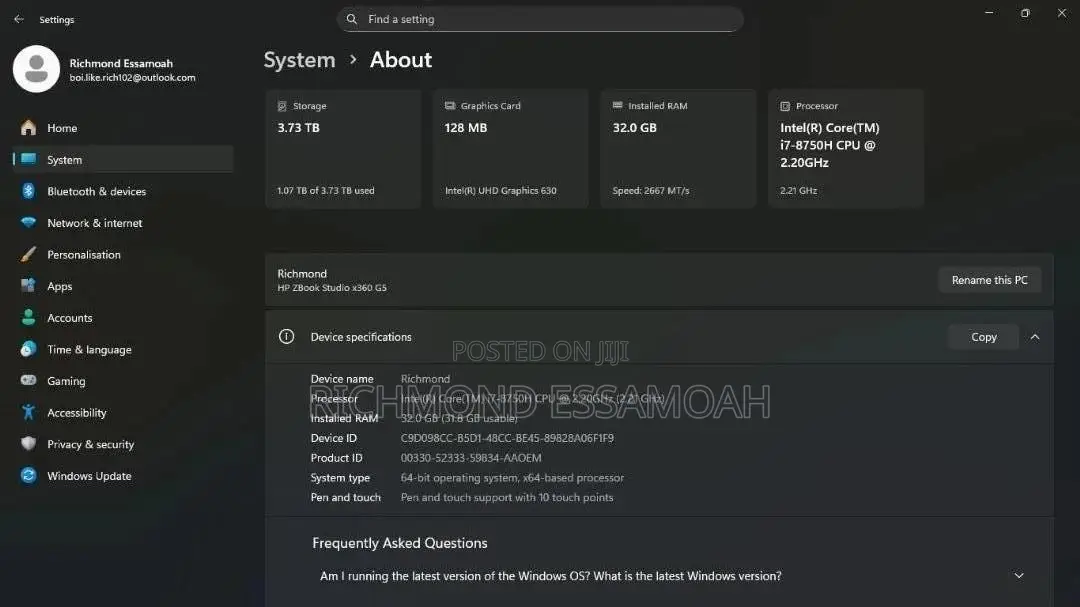Click the search magnifier icon

(x=352, y=19)
